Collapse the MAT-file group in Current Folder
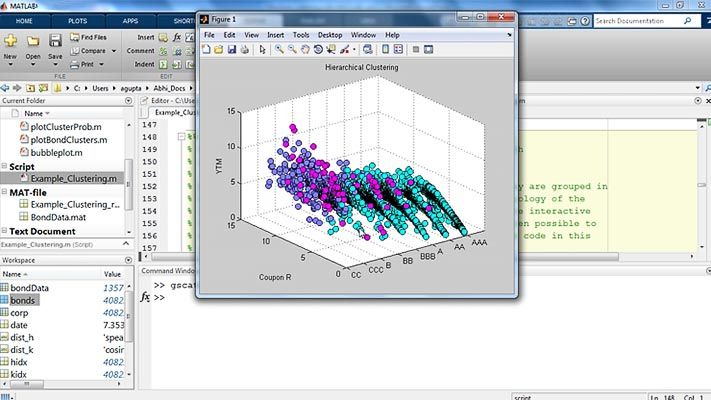This screenshot has height=400, width=711. pos(5,191)
